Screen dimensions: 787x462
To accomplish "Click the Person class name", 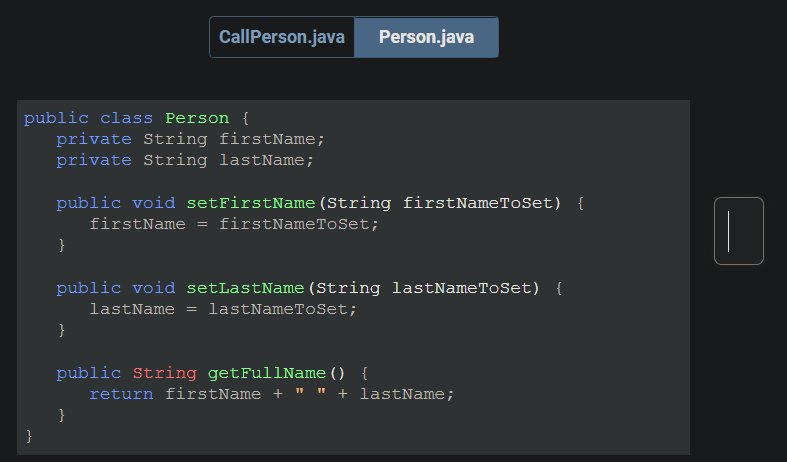I will pyautogui.click(x=197, y=118).
